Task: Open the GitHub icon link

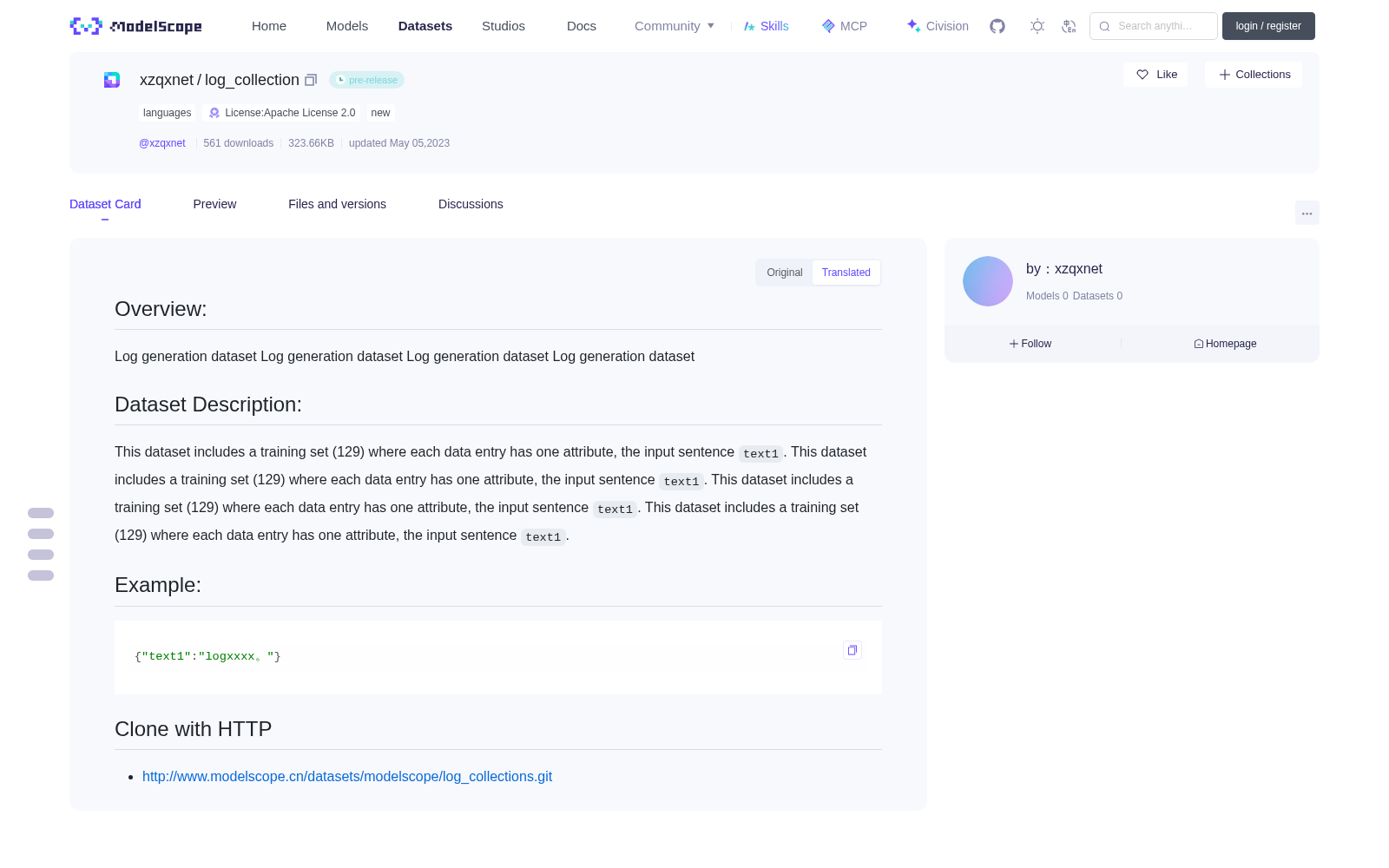Action: pos(997,26)
